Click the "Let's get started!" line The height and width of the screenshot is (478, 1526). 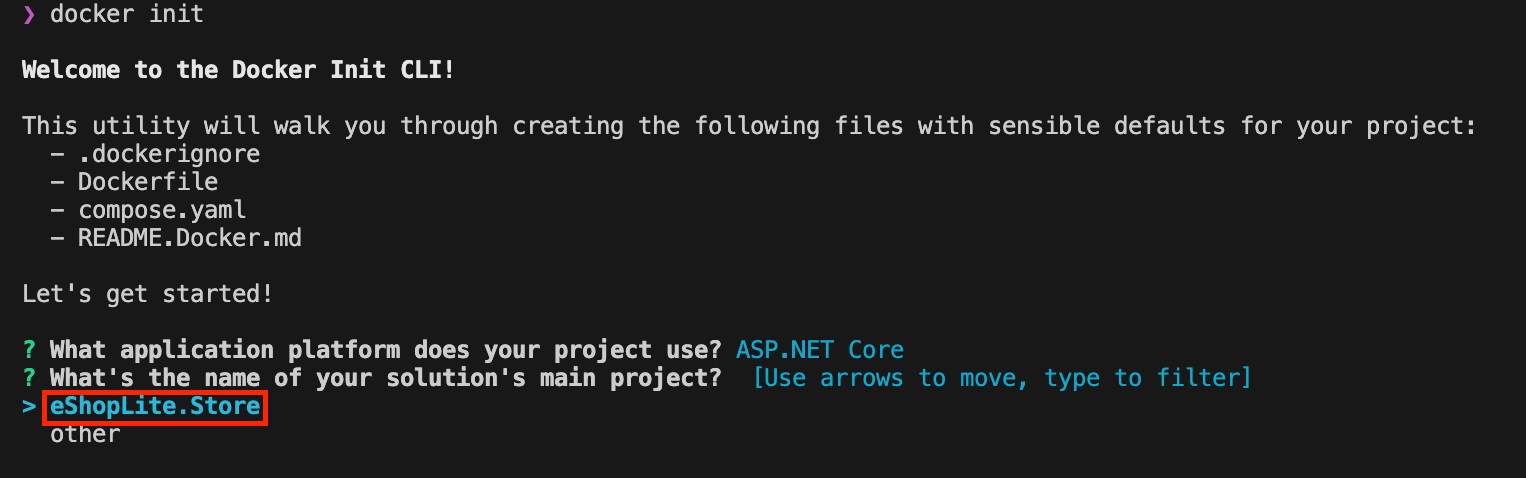tap(148, 294)
